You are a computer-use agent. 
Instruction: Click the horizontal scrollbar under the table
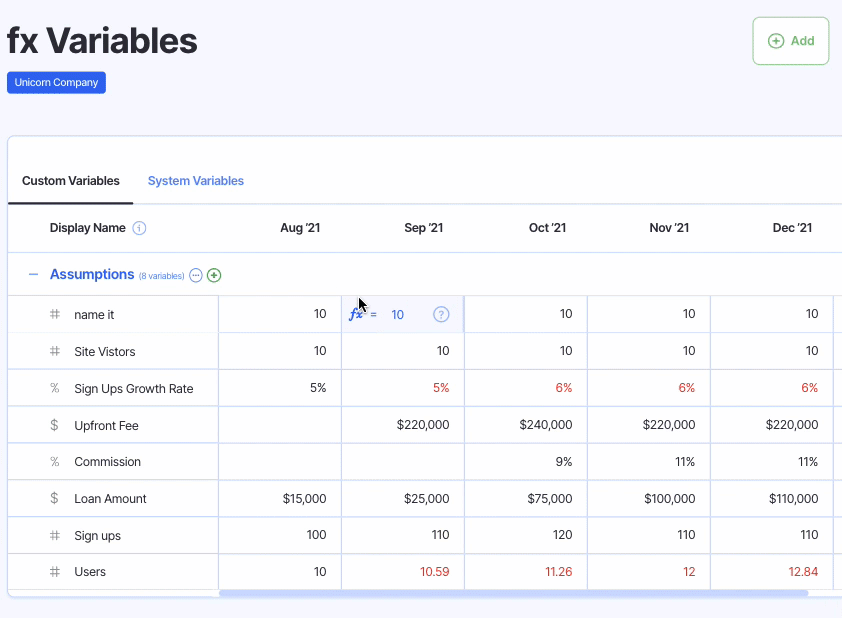click(512, 593)
